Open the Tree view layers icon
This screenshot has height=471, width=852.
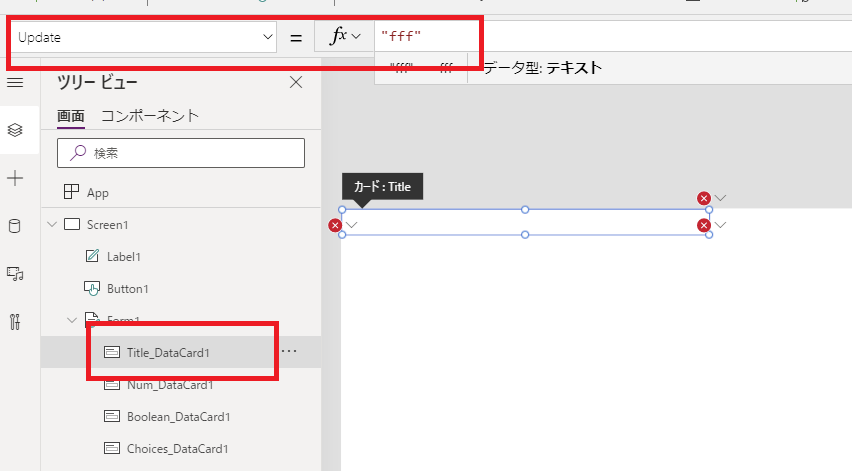tap(15, 130)
